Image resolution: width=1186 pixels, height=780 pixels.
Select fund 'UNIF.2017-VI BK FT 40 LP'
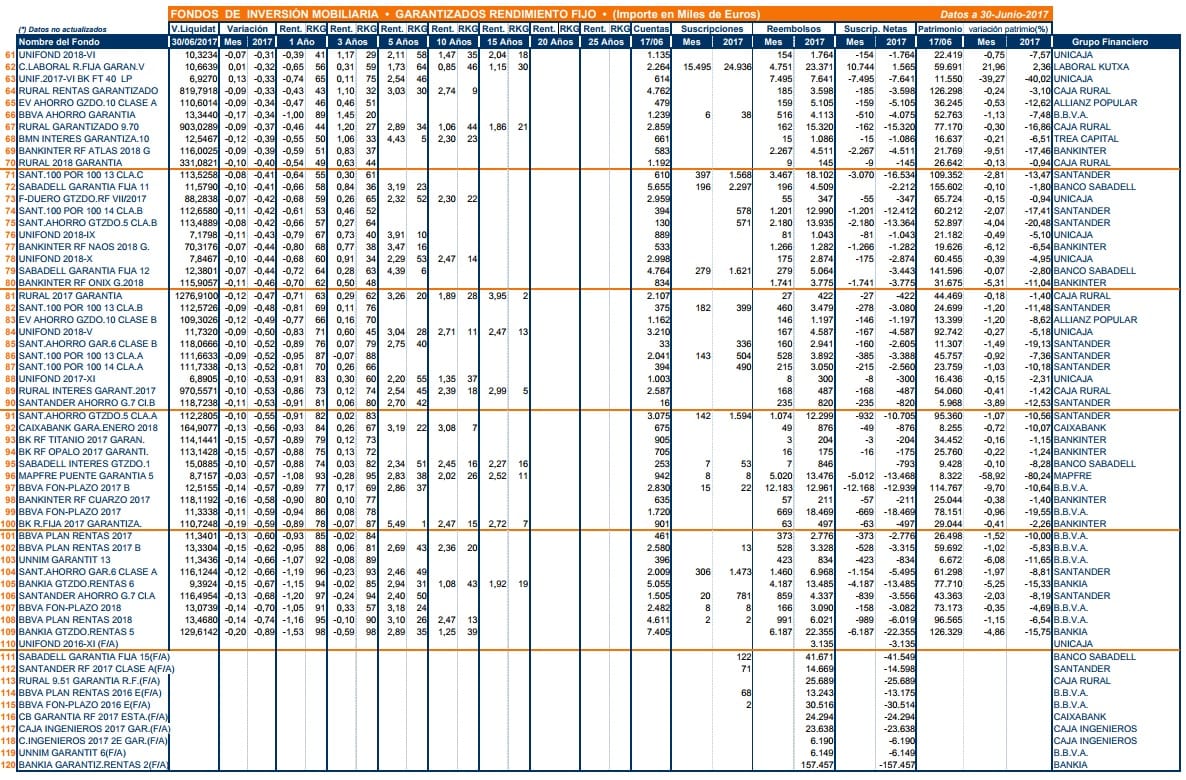tap(75, 79)
